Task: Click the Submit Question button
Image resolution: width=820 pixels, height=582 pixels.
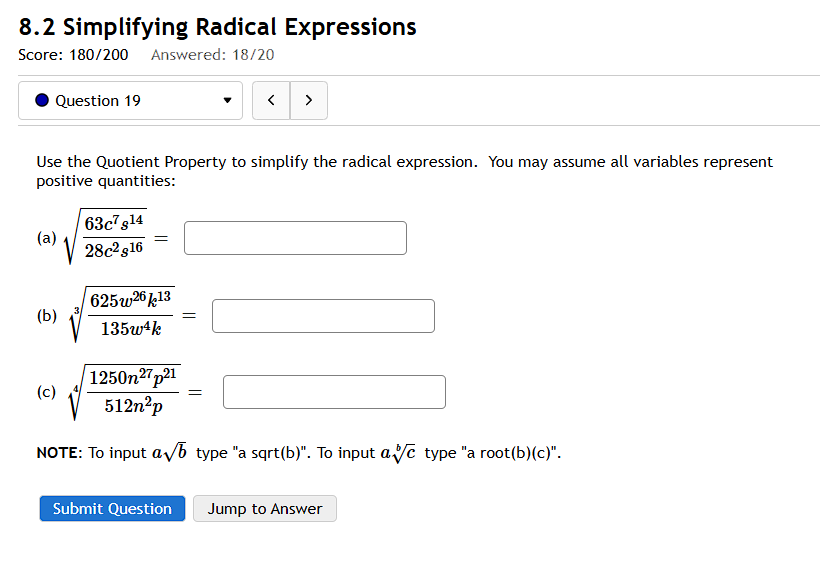Action: pyautogui.click(x=111, y=508)
